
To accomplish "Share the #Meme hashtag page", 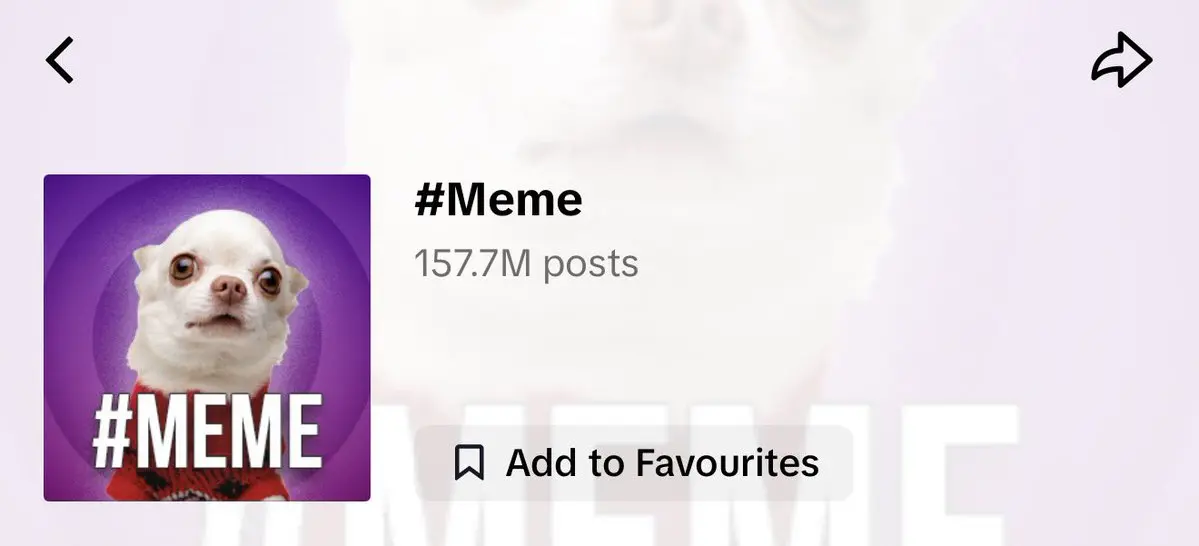I will pos(1121,60).
